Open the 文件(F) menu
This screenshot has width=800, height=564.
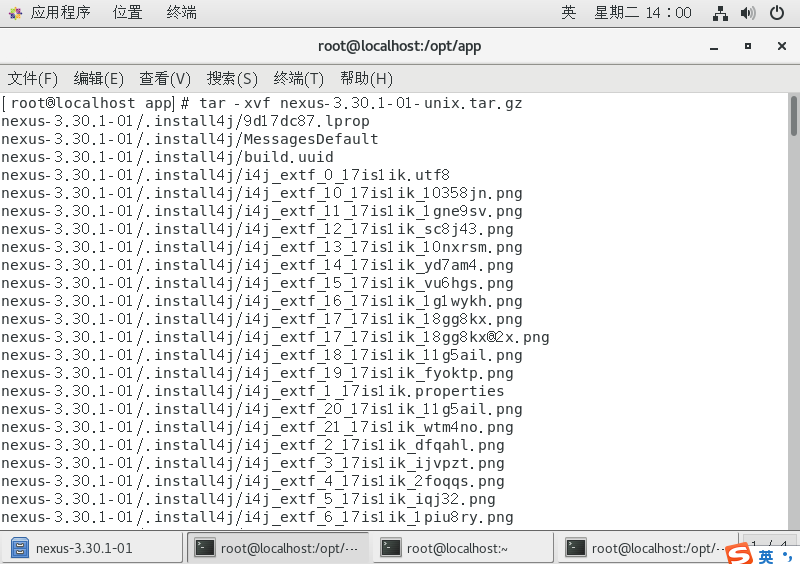pos(33,79)
